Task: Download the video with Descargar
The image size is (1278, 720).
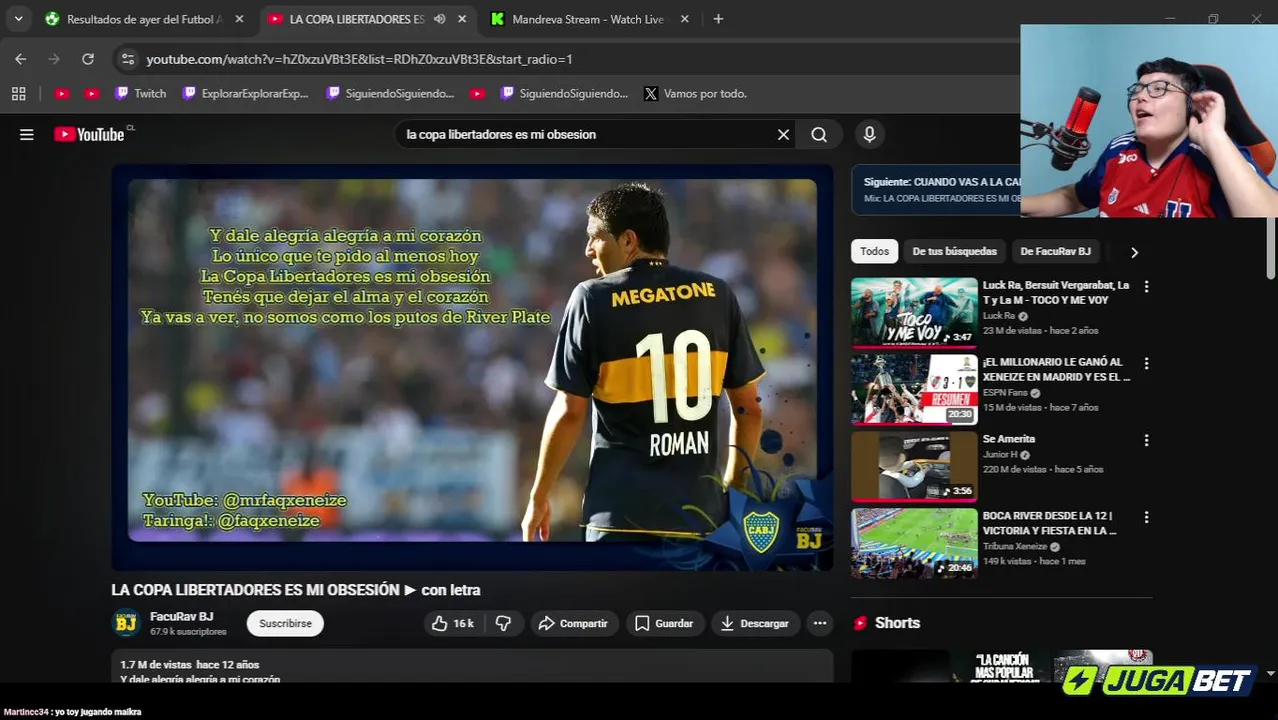Action: tap(755, 623)
